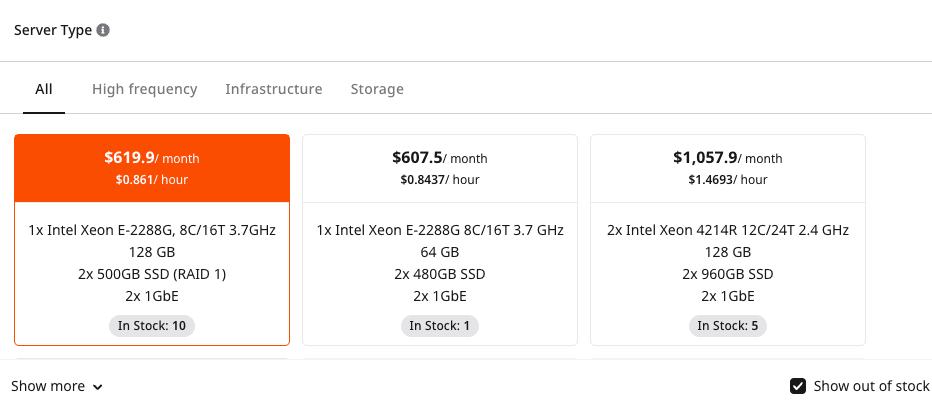Screen dimensions: 932x408
Task: Click the In Stock: 5 badge
Action: [x=728, y=325]
